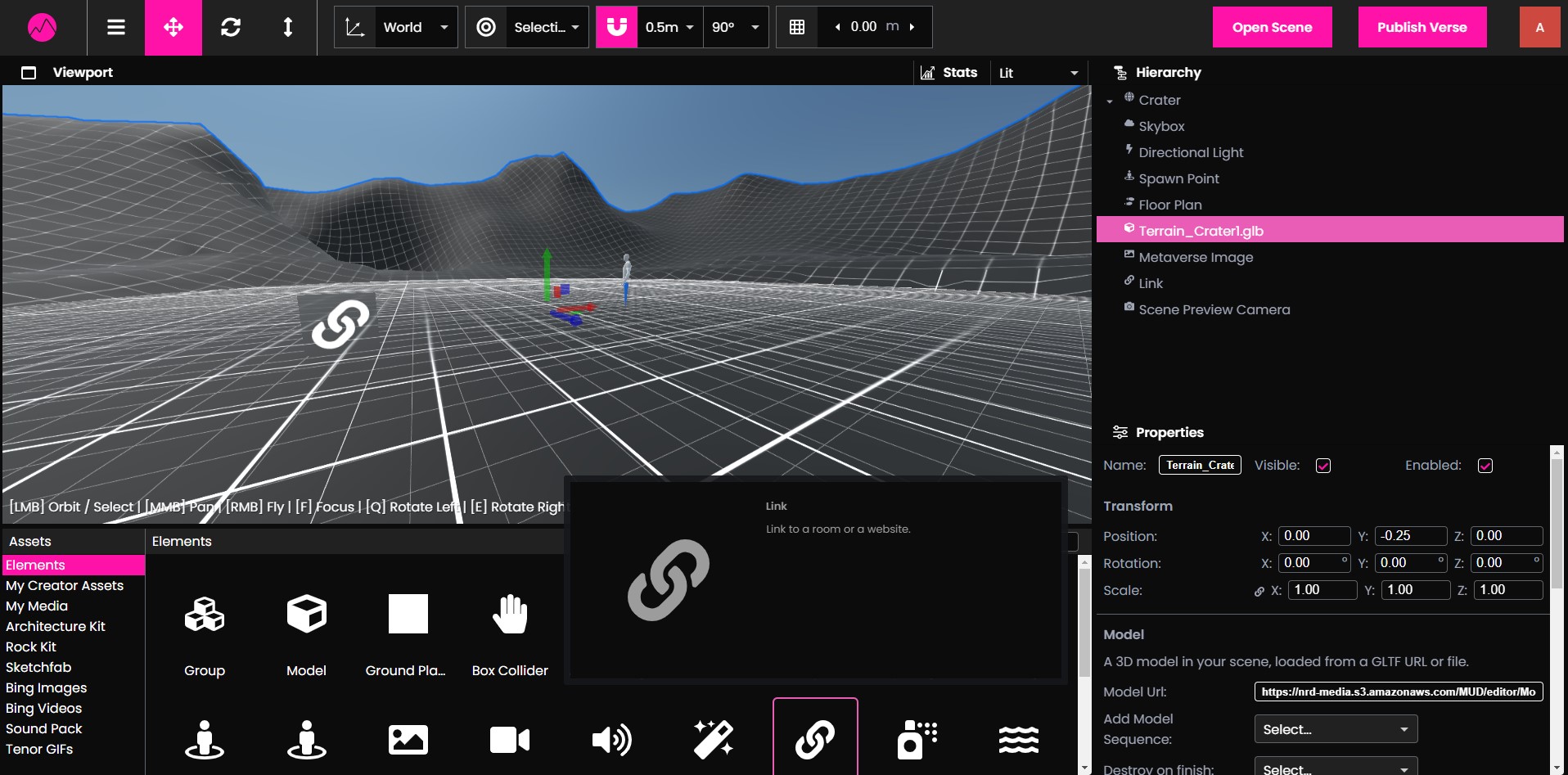1568x775 pixels.
Task: Add the water waves element
Action: tap(1019, 739)
